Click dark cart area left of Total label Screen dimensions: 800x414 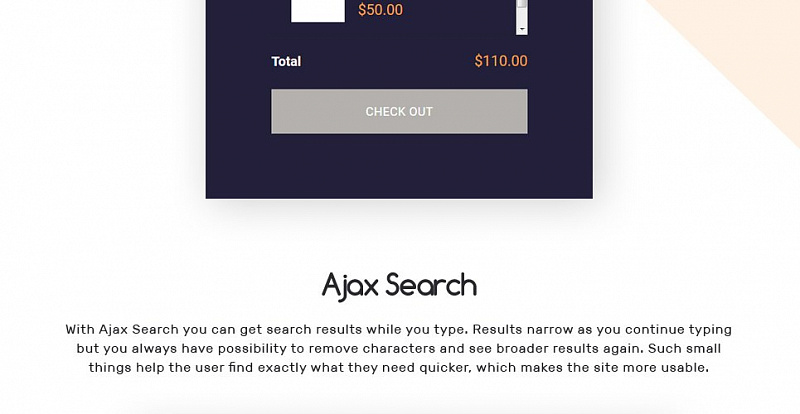(238, 61)
